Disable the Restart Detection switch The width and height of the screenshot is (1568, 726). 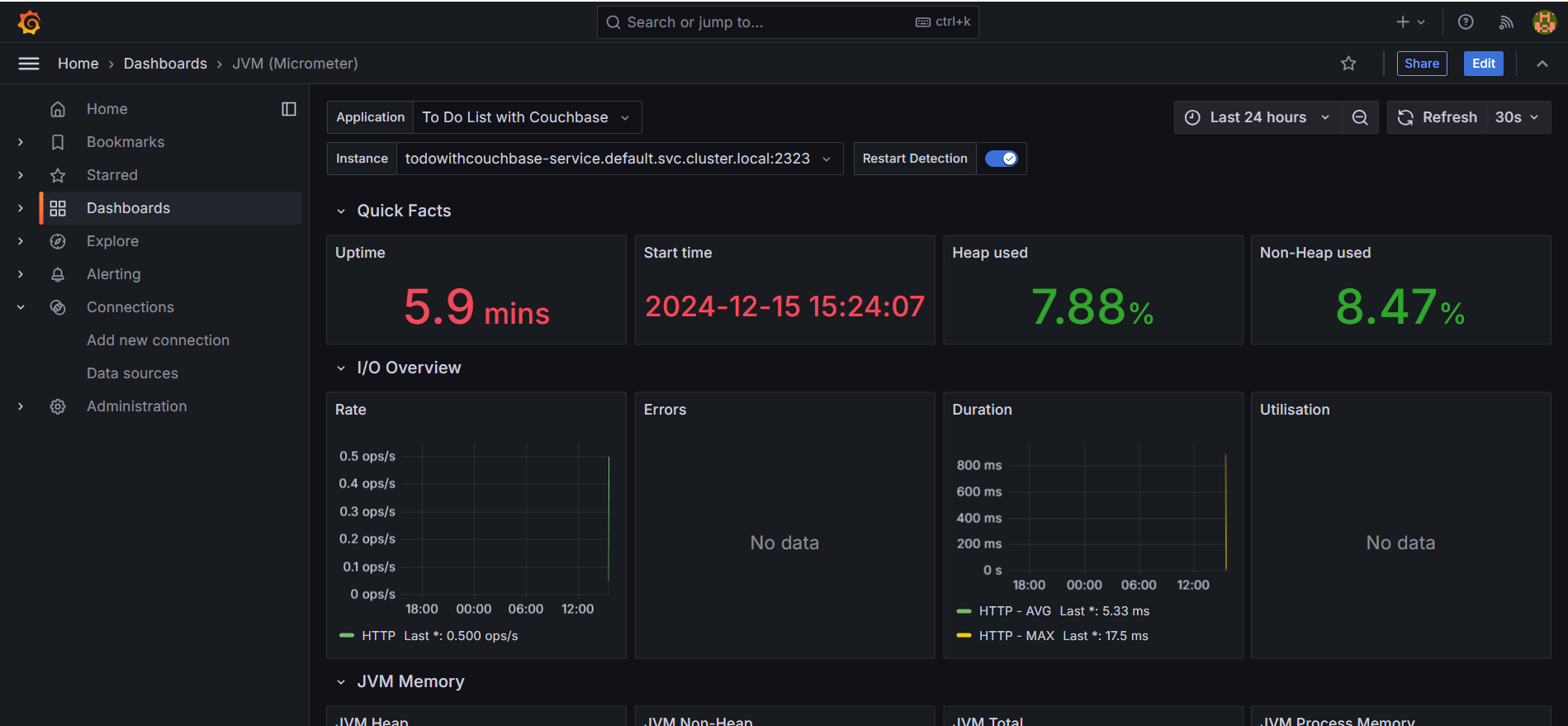point(1002,159)
